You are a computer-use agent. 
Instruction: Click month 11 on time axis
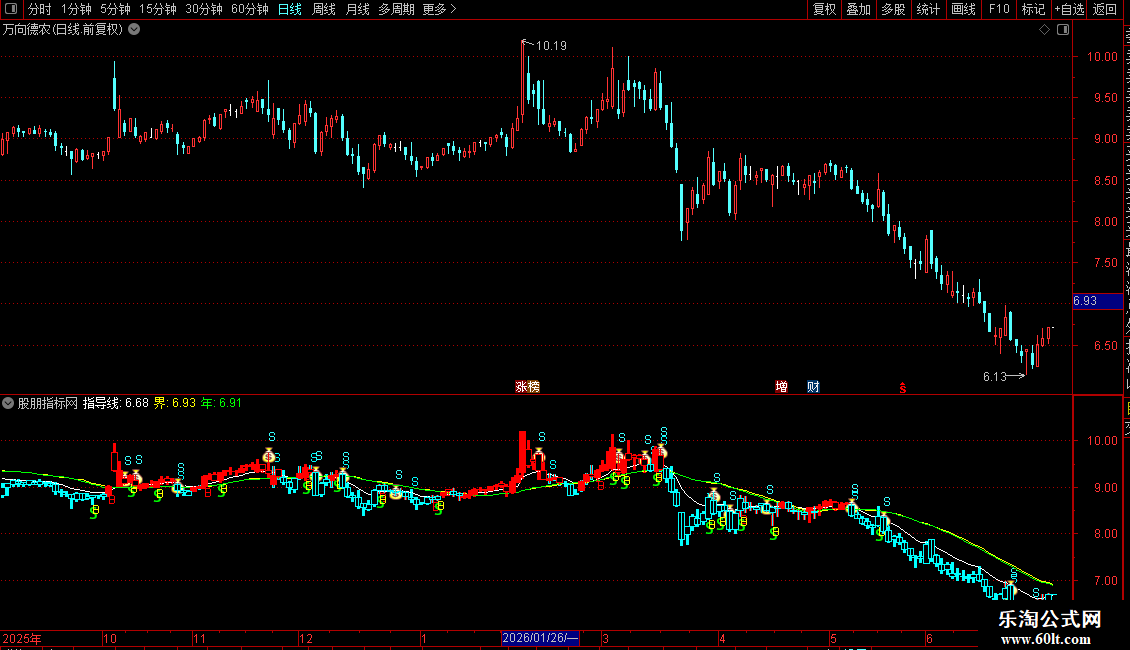(200, 638)
